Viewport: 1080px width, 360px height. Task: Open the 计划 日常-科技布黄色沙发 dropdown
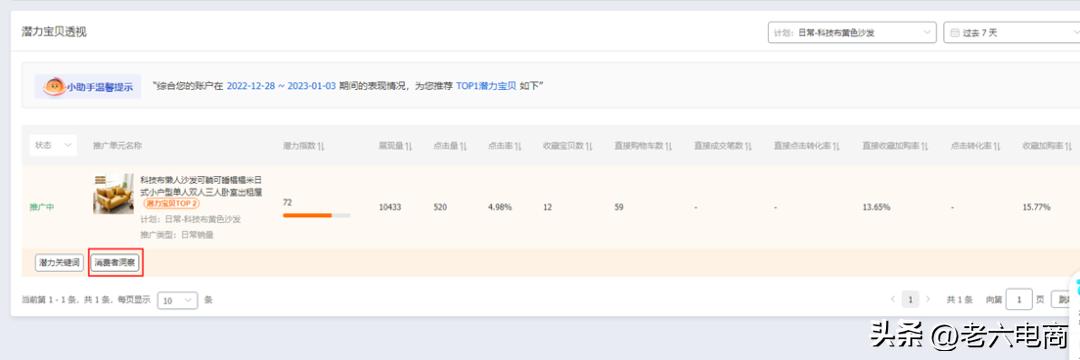852,32
